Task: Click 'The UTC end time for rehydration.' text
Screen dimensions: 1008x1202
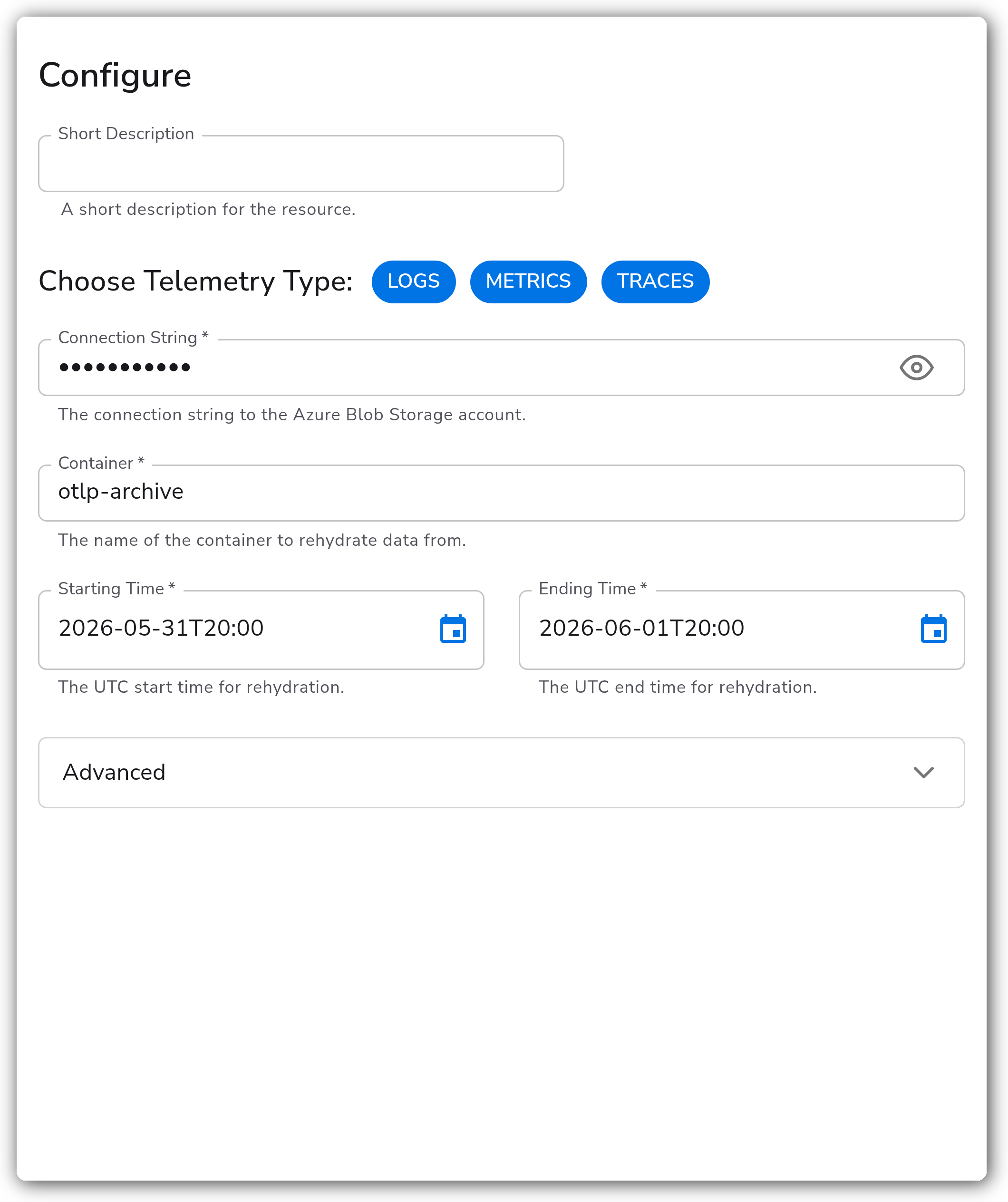Action: point(677,687)
